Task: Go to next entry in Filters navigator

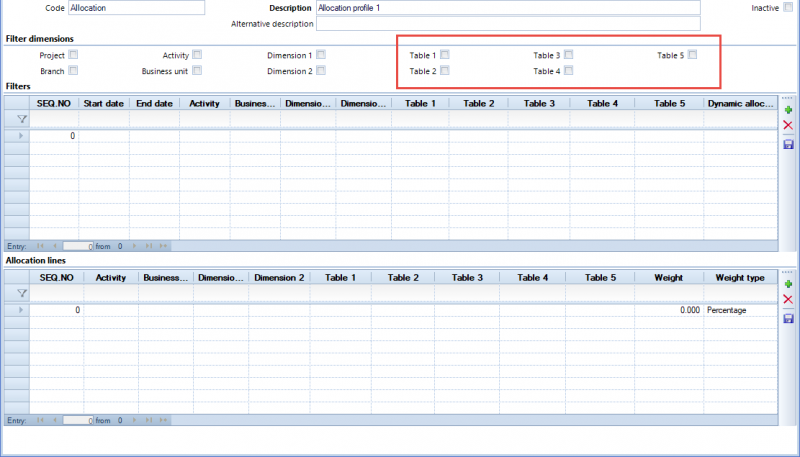Action: tap(135, 246)
